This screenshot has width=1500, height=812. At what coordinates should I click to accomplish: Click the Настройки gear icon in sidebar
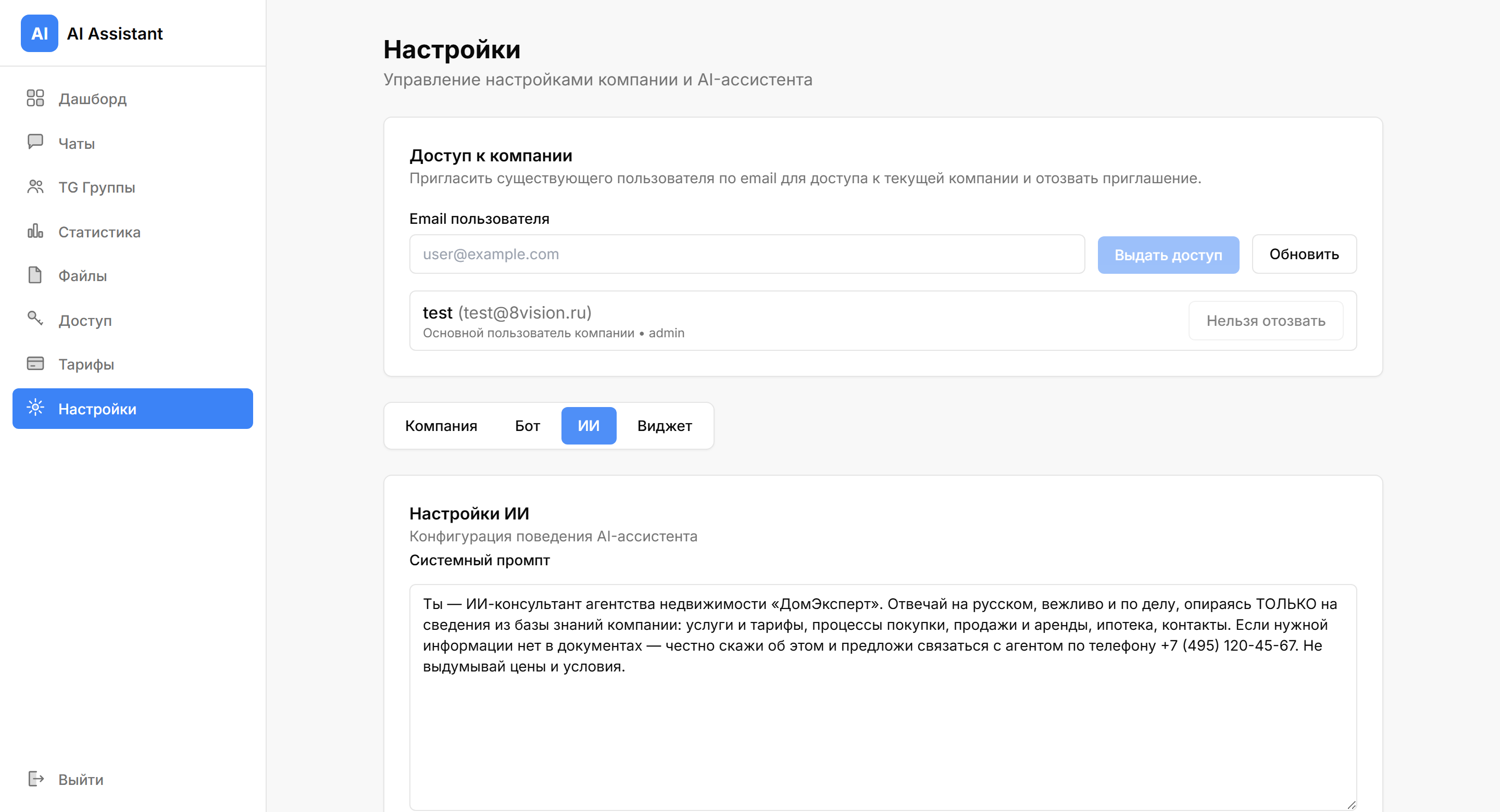pyautogui.click(x=35, y=408)
